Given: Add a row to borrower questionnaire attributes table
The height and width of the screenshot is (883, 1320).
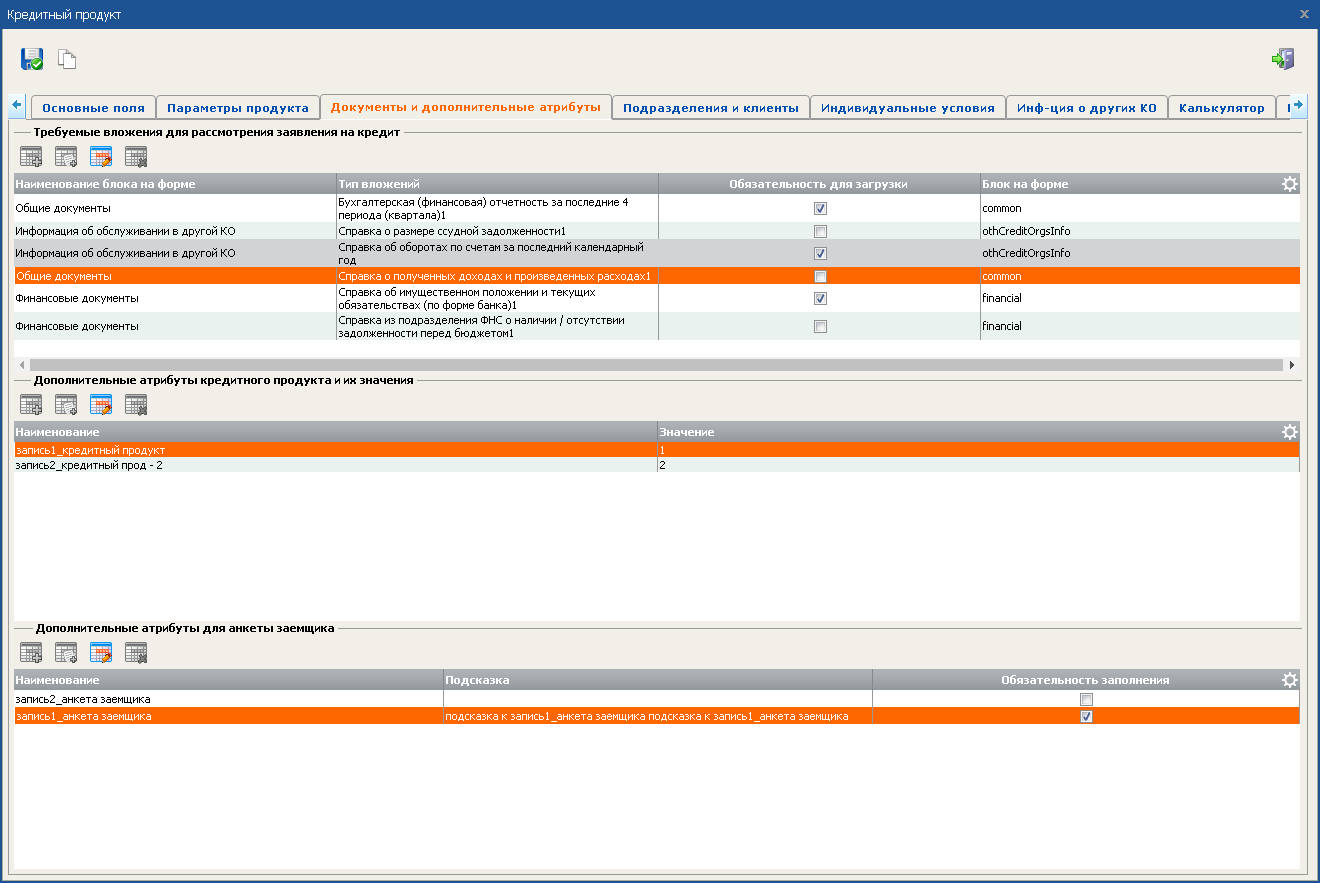Looking at the screenshot, I should [31, 653].
